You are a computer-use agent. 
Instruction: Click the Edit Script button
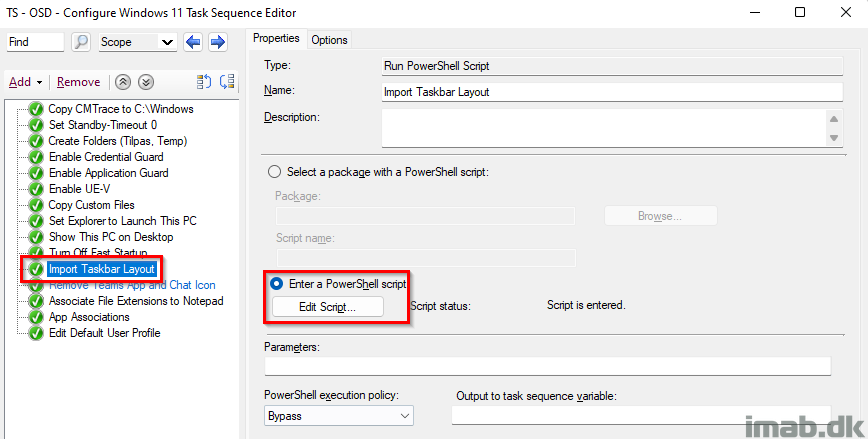(x=328, y=307)
